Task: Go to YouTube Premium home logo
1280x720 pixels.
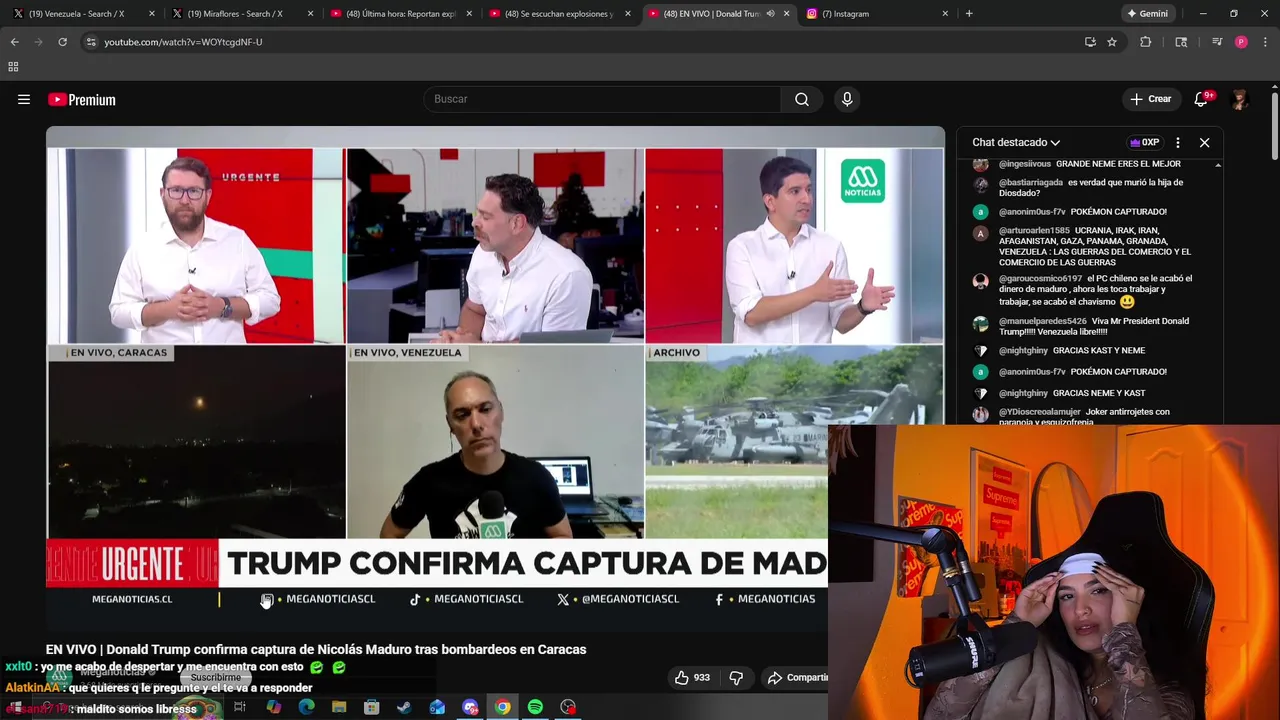Action: click(x=82, y=99)
